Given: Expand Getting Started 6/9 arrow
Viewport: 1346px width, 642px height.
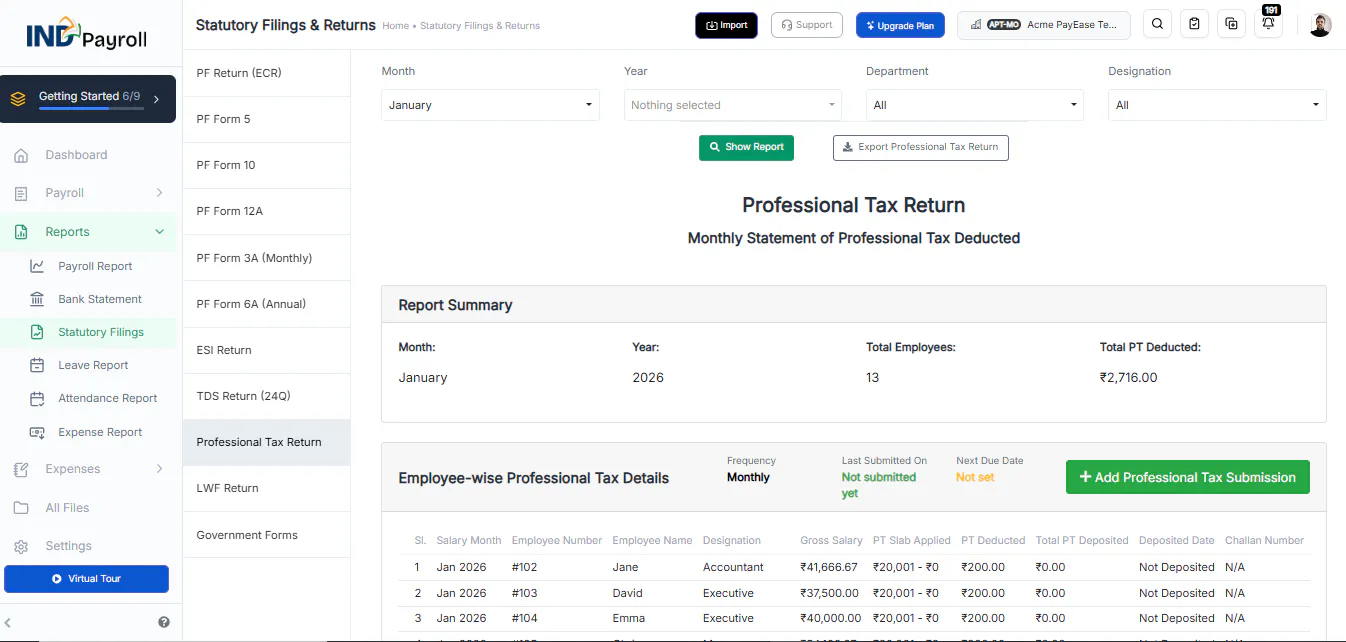Looking at the screenshot, I should tap(156, 99).
